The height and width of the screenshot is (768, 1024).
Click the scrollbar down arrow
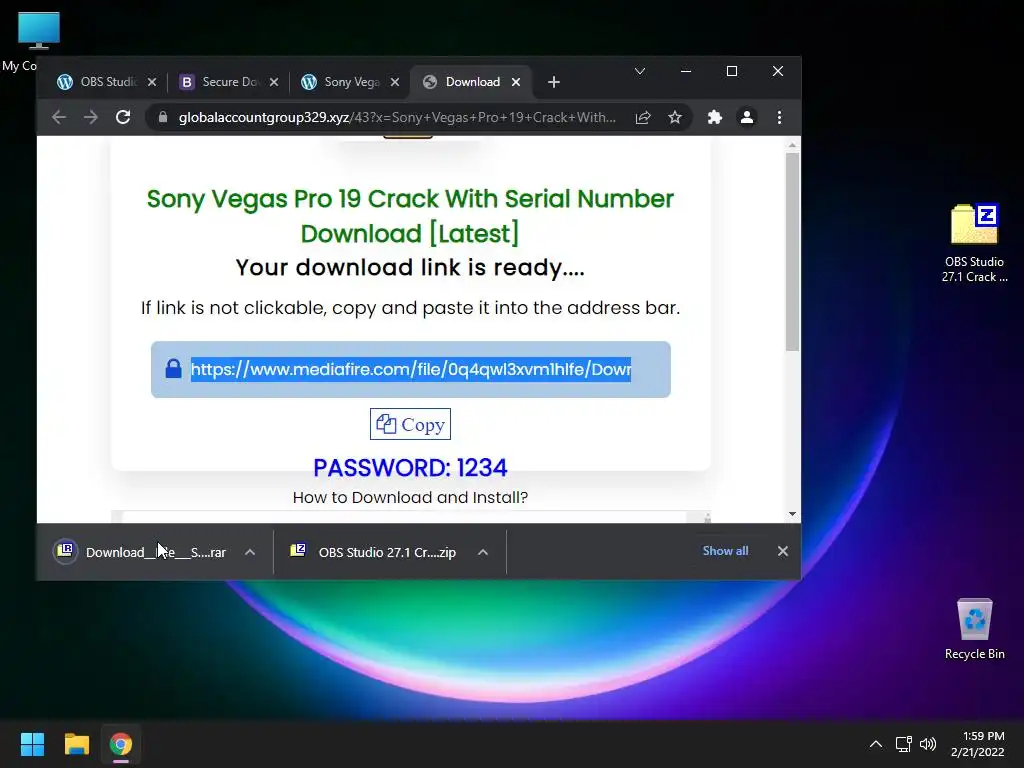792,514
